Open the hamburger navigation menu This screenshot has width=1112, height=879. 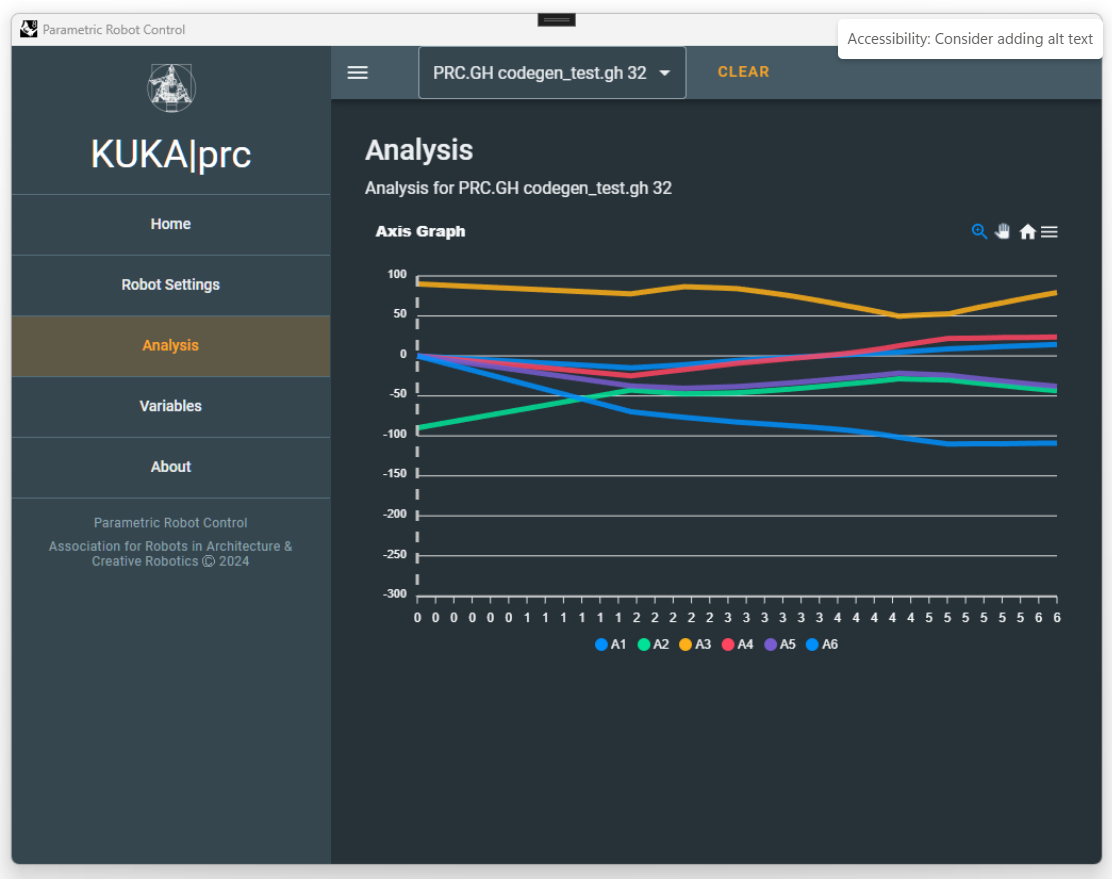pos(357,72)
